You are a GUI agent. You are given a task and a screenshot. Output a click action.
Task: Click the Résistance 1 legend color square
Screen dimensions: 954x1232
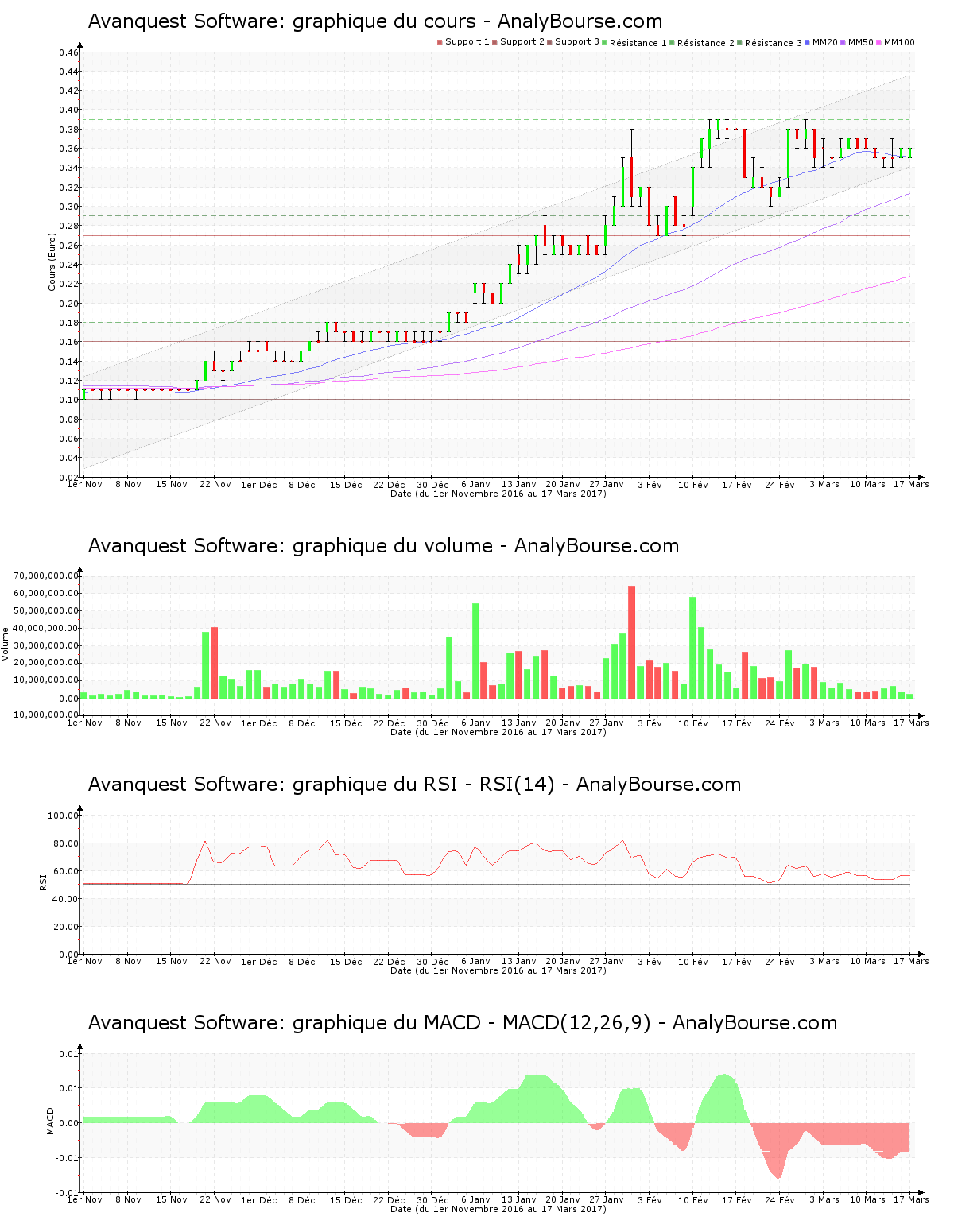point(605,42)
